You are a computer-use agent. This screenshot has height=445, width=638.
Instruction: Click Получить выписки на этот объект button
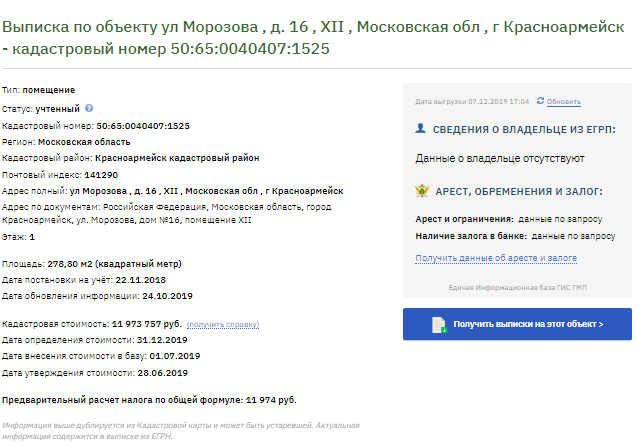coord(517,324)
